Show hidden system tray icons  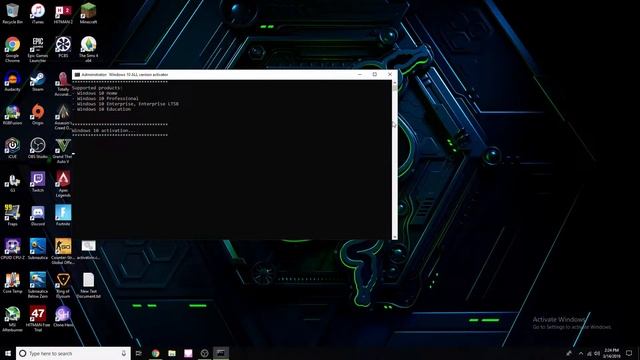(581, 353)
